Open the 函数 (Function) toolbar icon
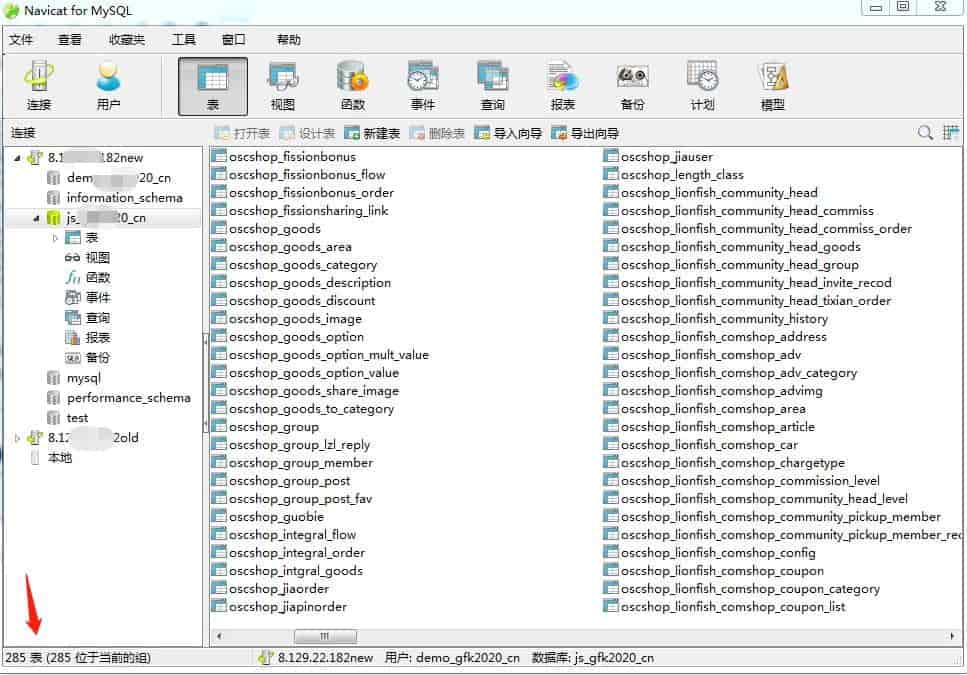Image resolution: width=967 pixels, height=675 pixels. click(x=353, y=86)
